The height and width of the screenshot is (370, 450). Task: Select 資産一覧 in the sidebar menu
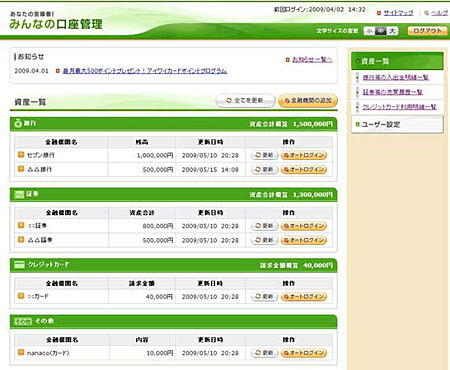397,61
